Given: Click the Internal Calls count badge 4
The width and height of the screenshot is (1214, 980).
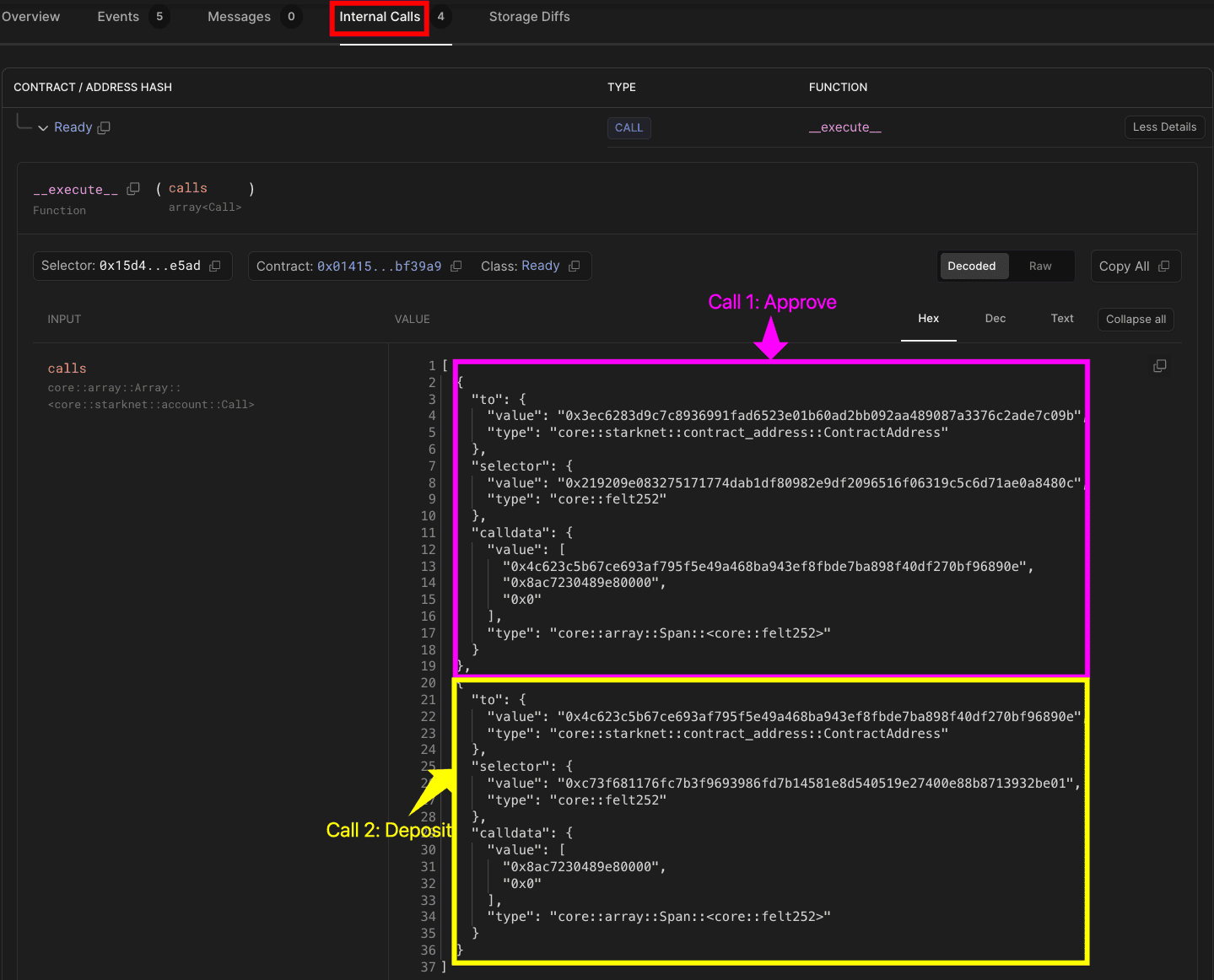Looking at the screenshot, I should [440, 17].
